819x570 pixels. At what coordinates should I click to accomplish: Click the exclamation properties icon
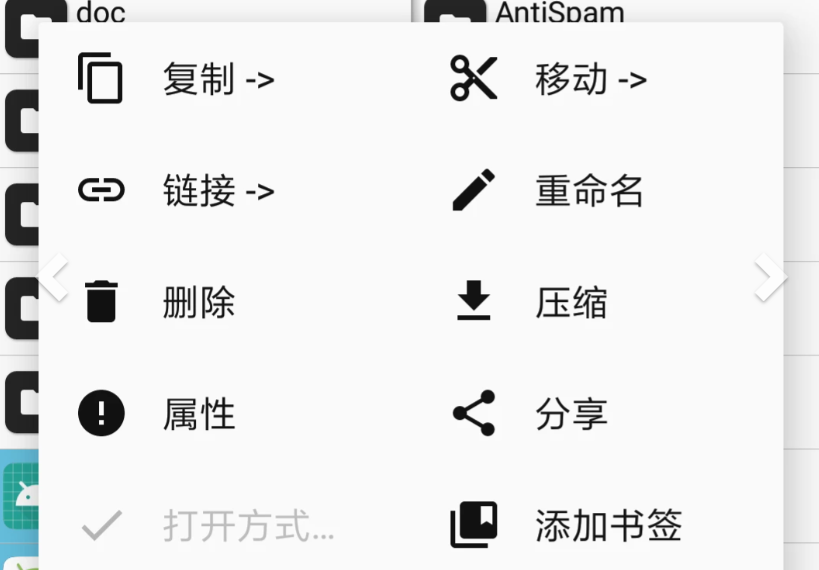(x=101, y=413)
